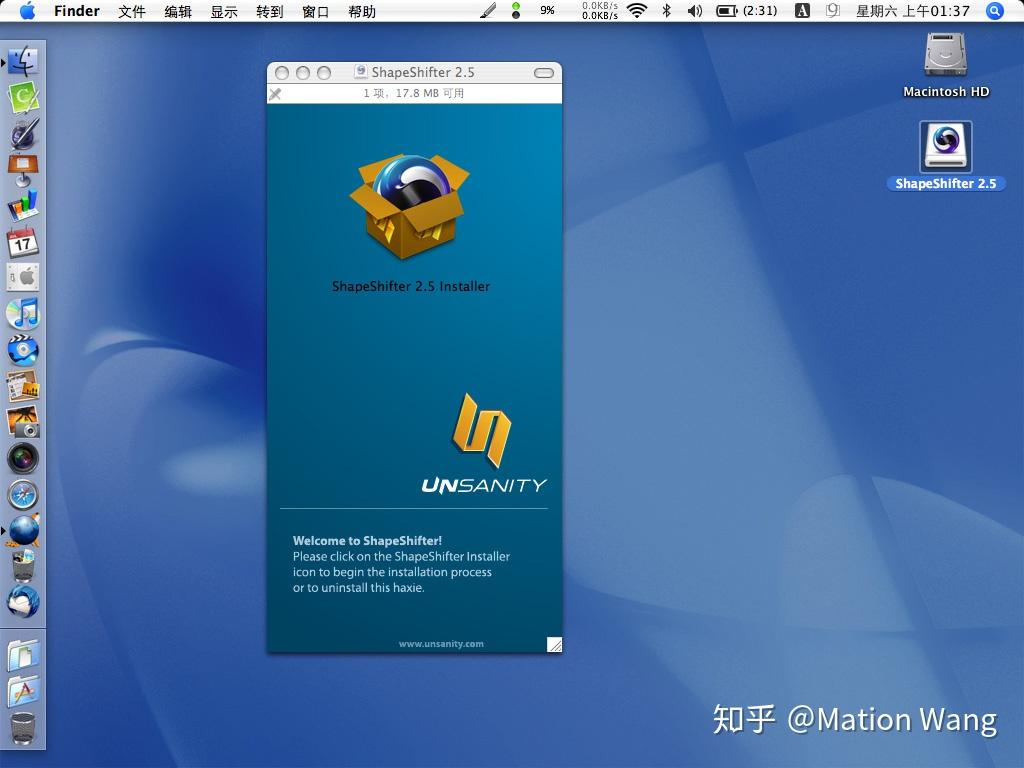Click the X eject icon in the window toolbar
This screenshot has width=1024, height=768.
point(276,94)
